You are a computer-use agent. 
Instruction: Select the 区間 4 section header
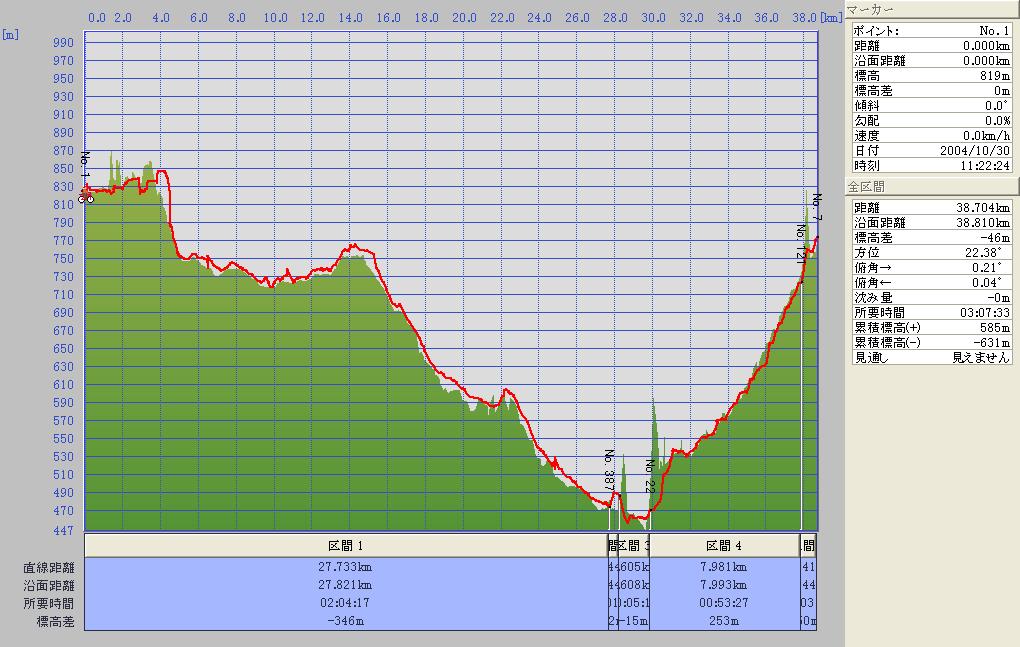pos(724,546)
